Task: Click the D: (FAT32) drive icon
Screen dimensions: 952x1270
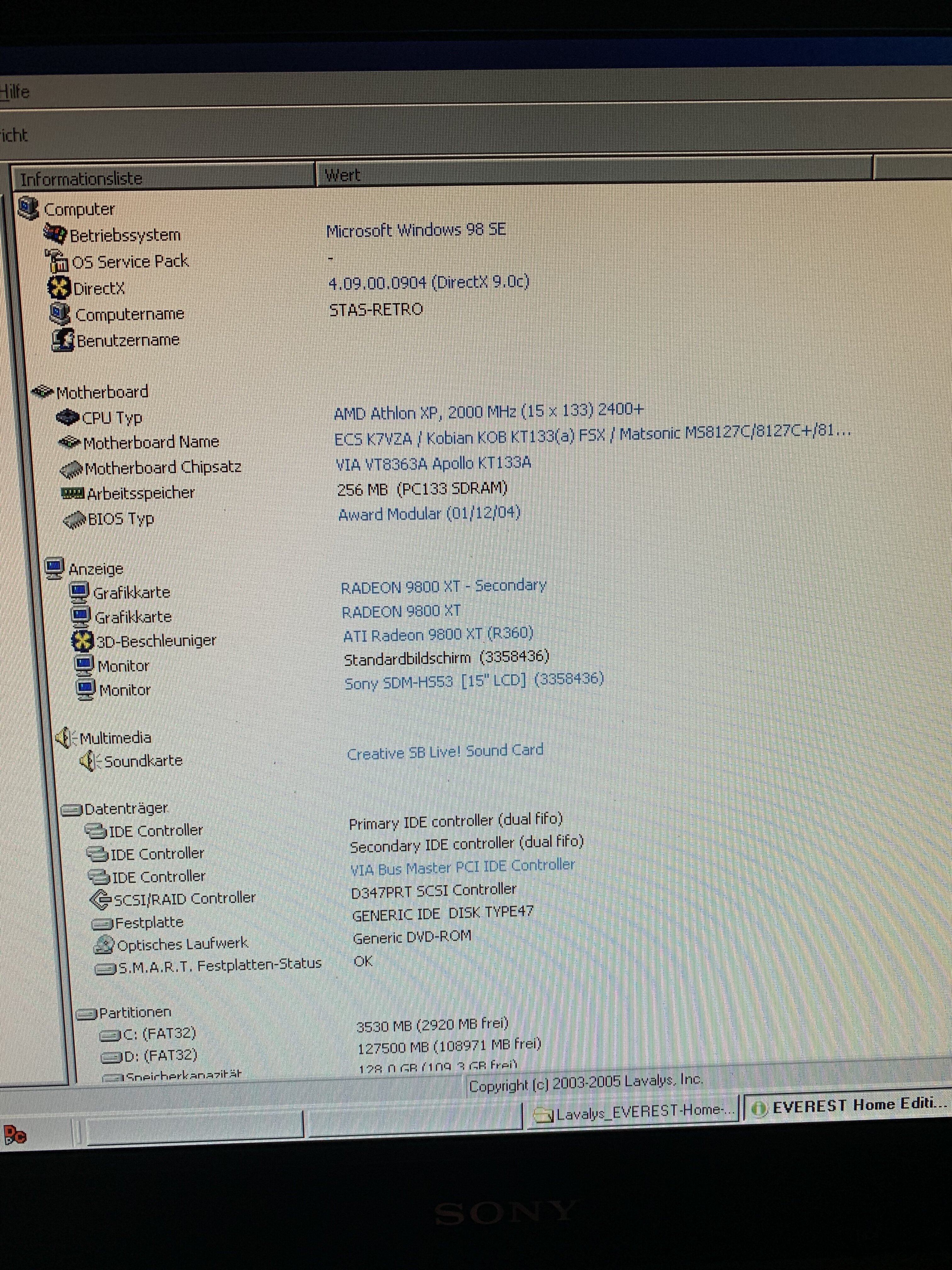Action: 111,1057
